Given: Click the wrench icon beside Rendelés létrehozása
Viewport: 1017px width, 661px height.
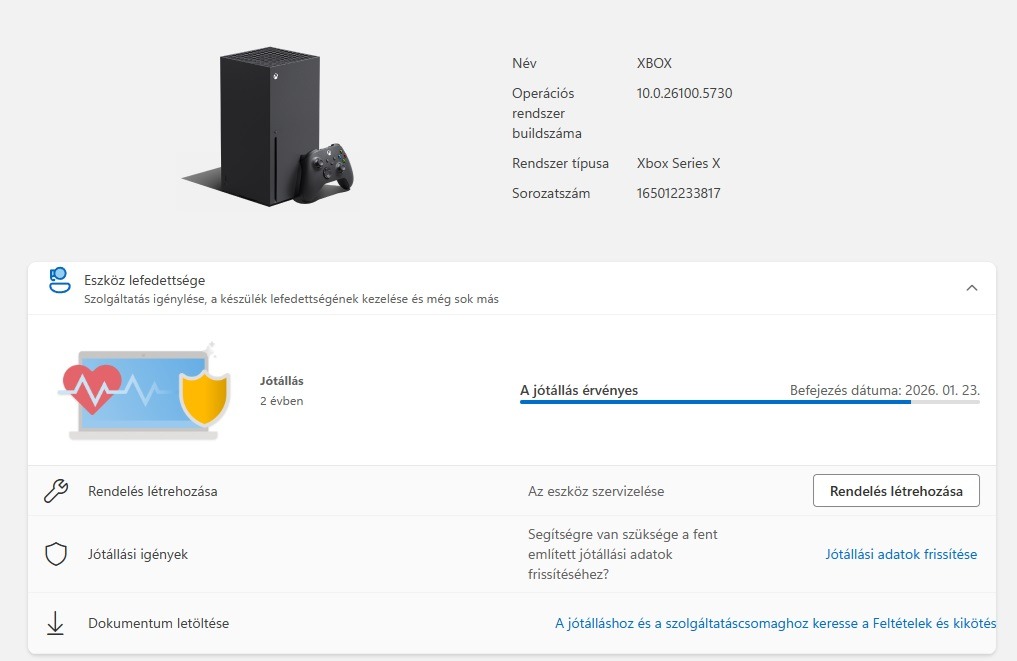Looking at the screenshot, I should click(x=56, y=491).
